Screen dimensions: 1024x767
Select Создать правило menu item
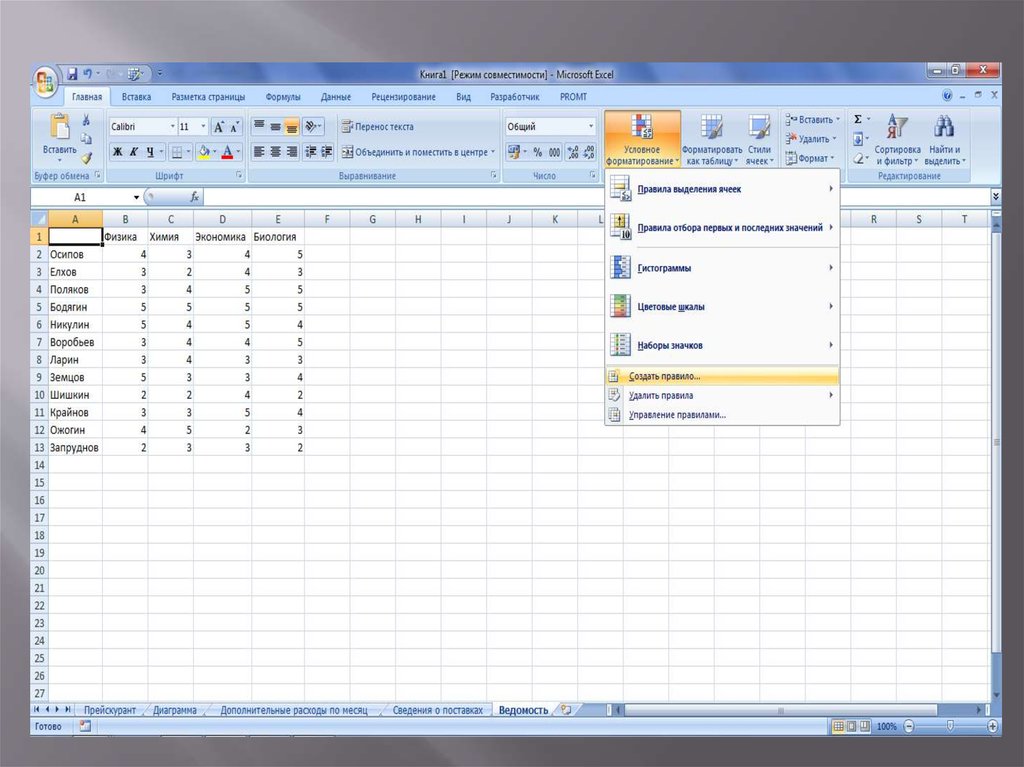point(665,377)
